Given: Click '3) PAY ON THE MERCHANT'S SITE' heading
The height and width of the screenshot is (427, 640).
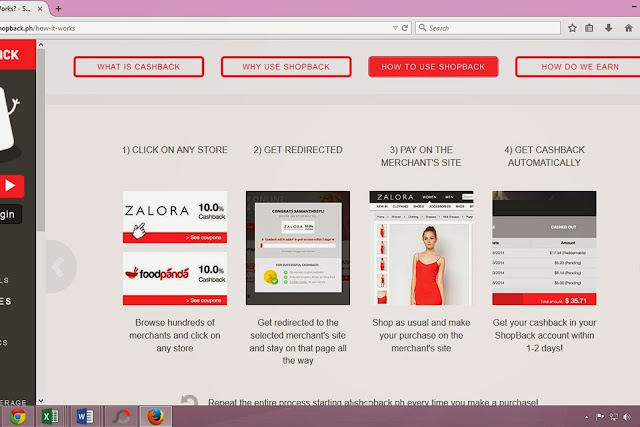Looking at the screenshot, I should tap(421, 156).
